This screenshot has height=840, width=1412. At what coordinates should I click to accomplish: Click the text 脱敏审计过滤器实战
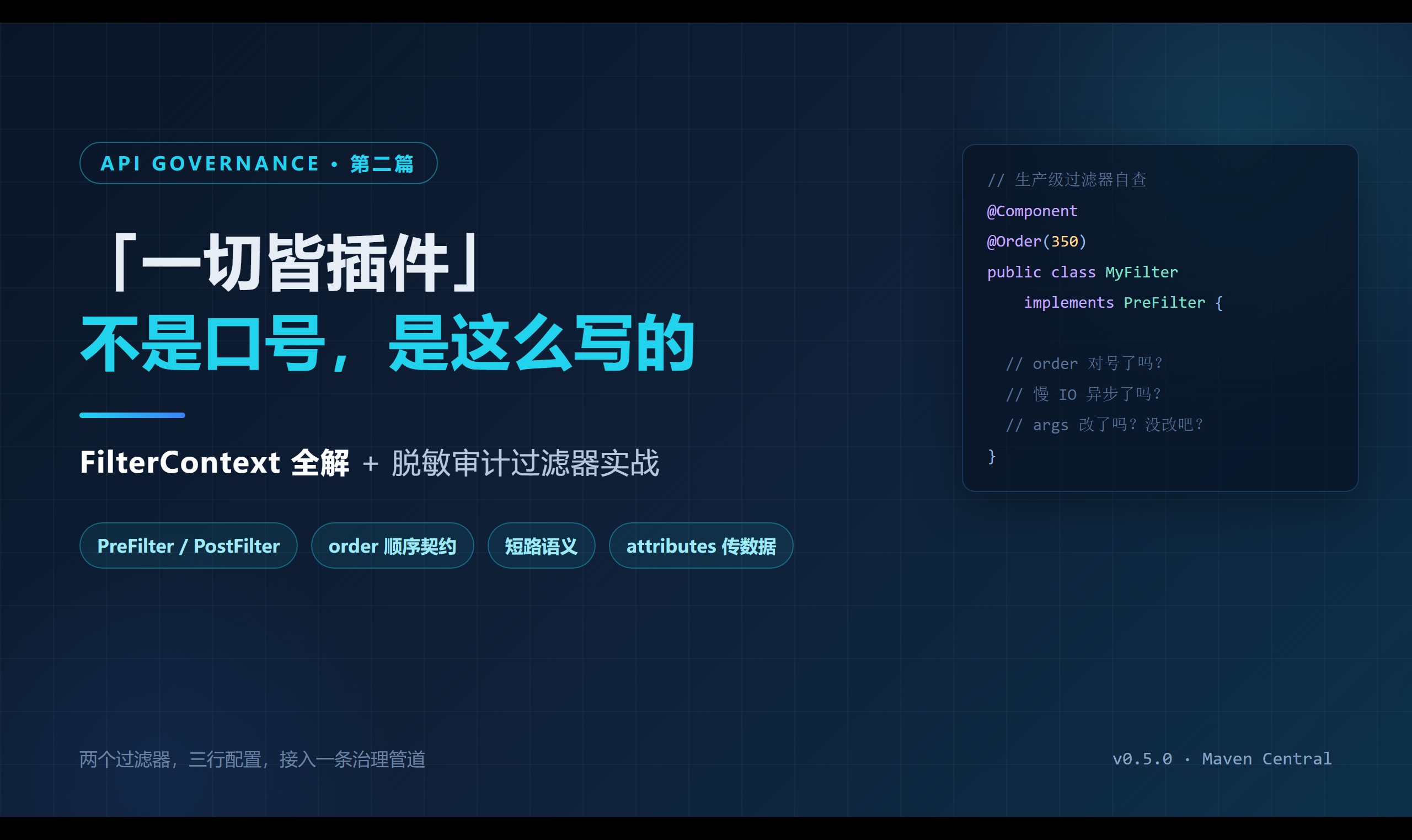(526, 462)
